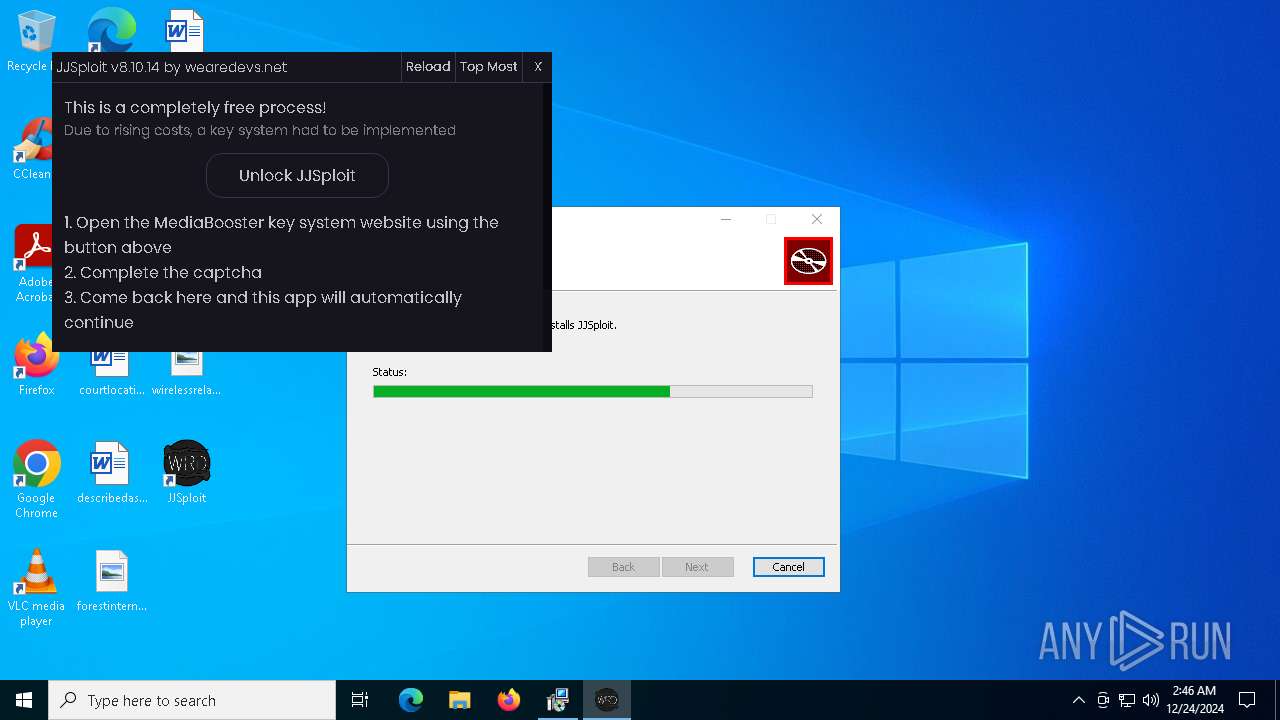Minimize the installer window
The height and width of the screenshot is (720, 1280).
[x=726, y=219]
